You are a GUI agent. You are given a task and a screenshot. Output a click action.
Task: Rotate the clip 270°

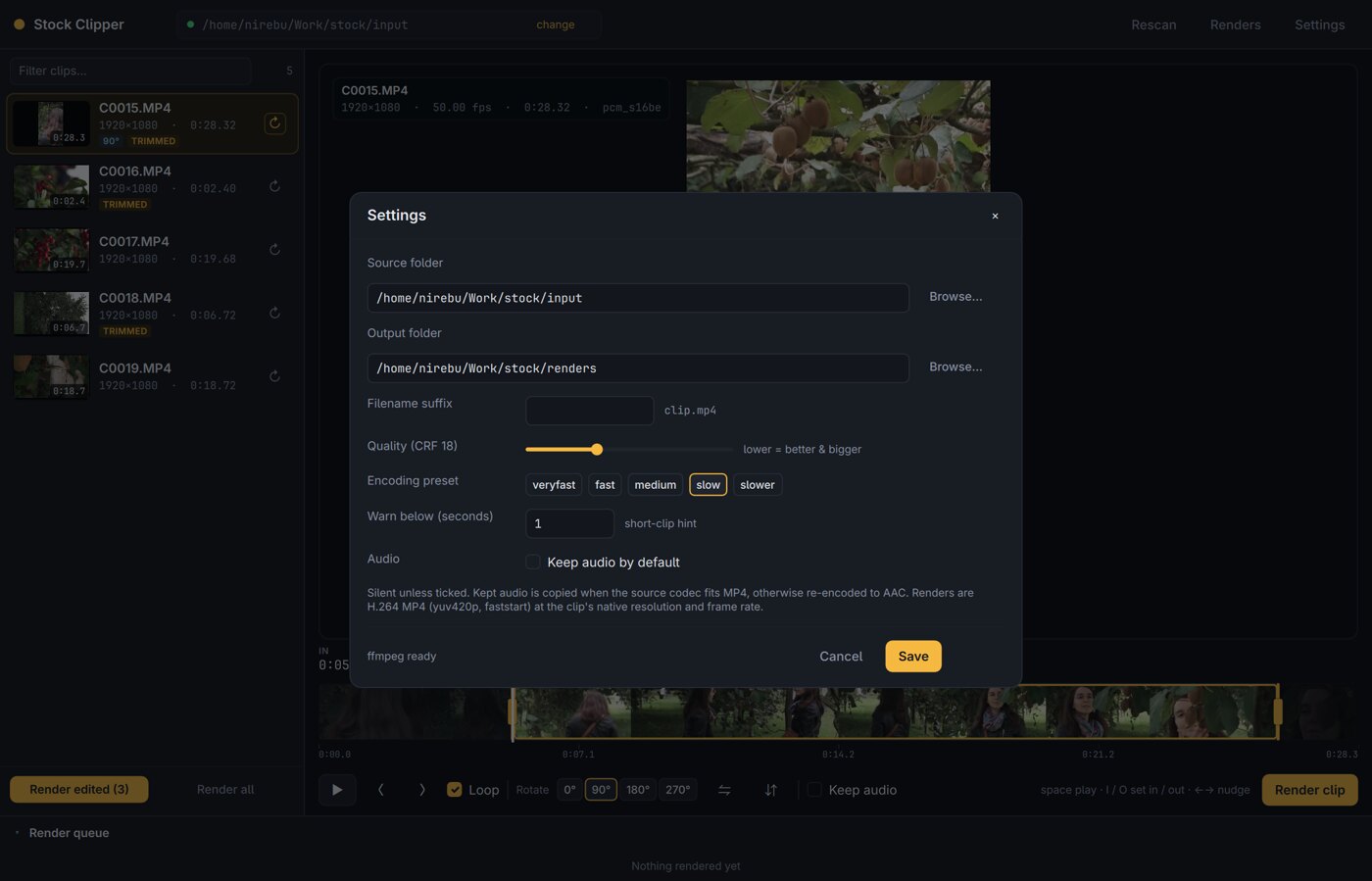point(678,790)
